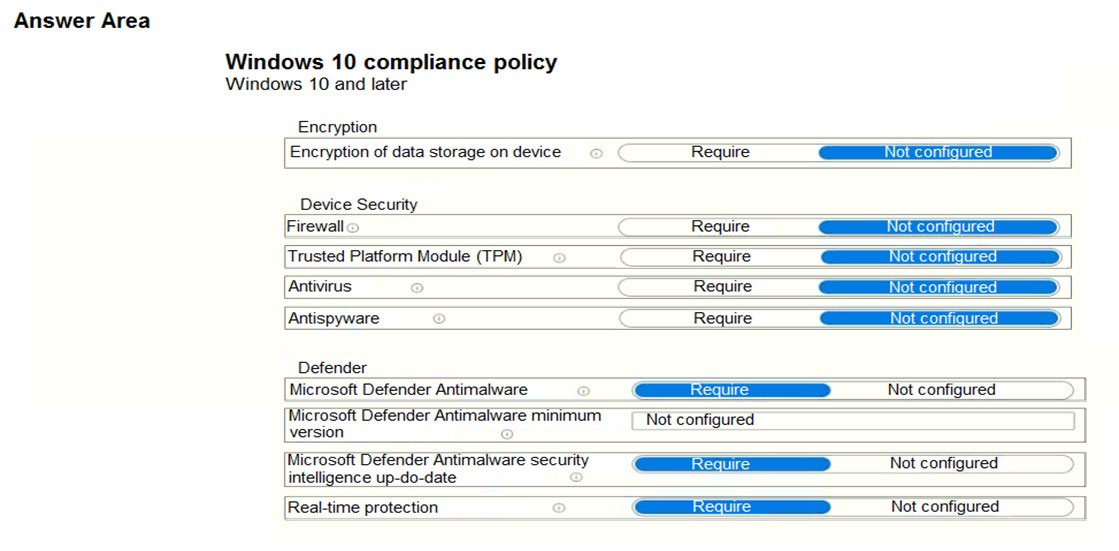
Task: Click info icon beside Encryption of data storage
Action: 597,153
